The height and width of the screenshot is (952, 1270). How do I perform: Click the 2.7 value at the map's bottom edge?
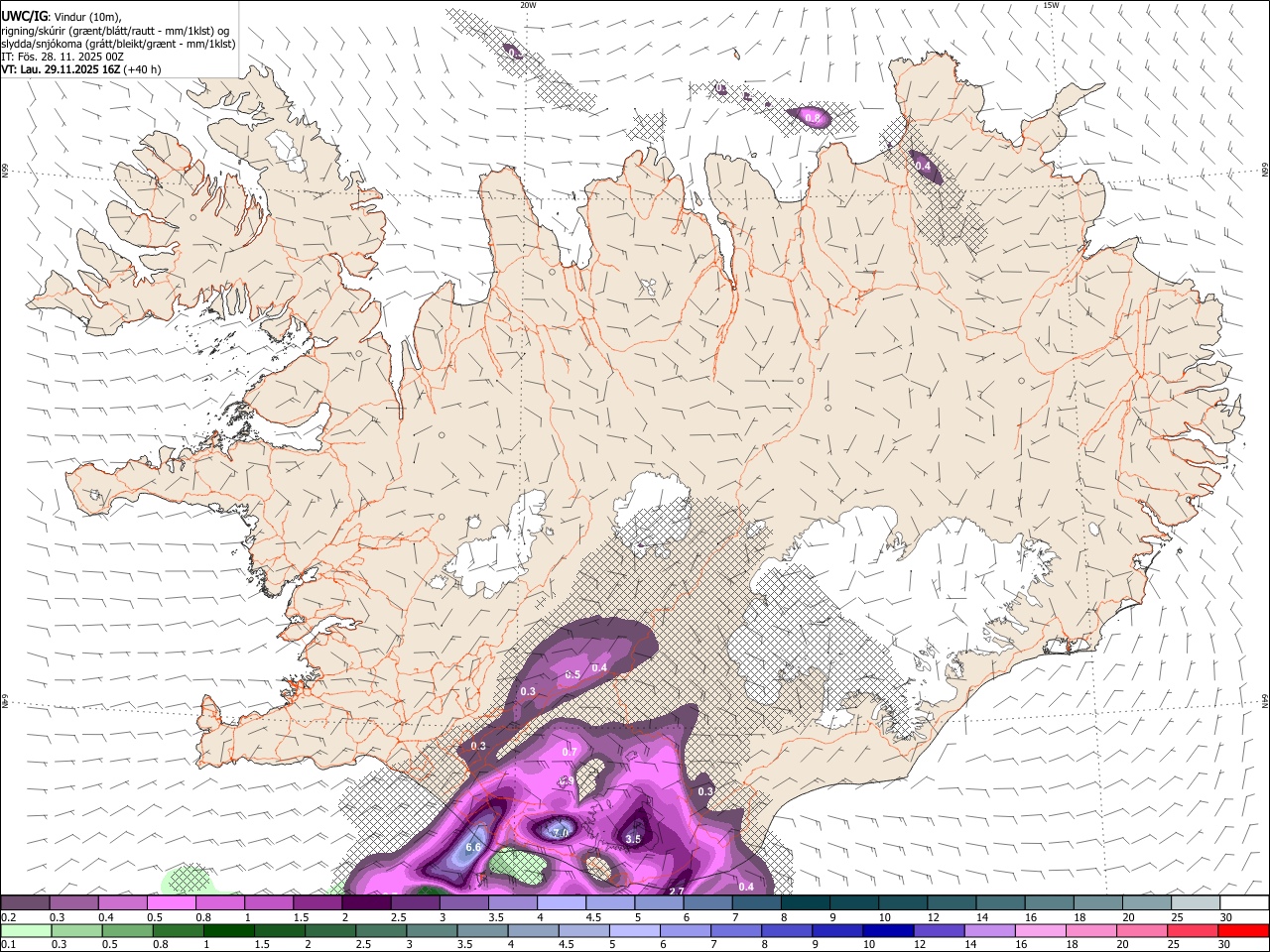click(x=677, y=892)
